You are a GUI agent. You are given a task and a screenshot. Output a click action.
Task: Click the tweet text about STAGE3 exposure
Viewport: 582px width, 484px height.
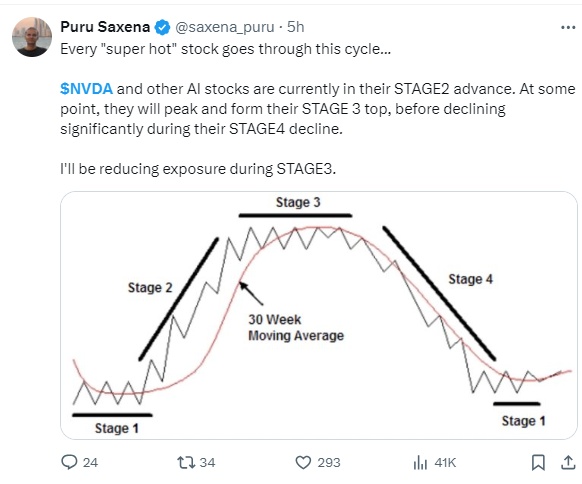[x=198, y=169]
